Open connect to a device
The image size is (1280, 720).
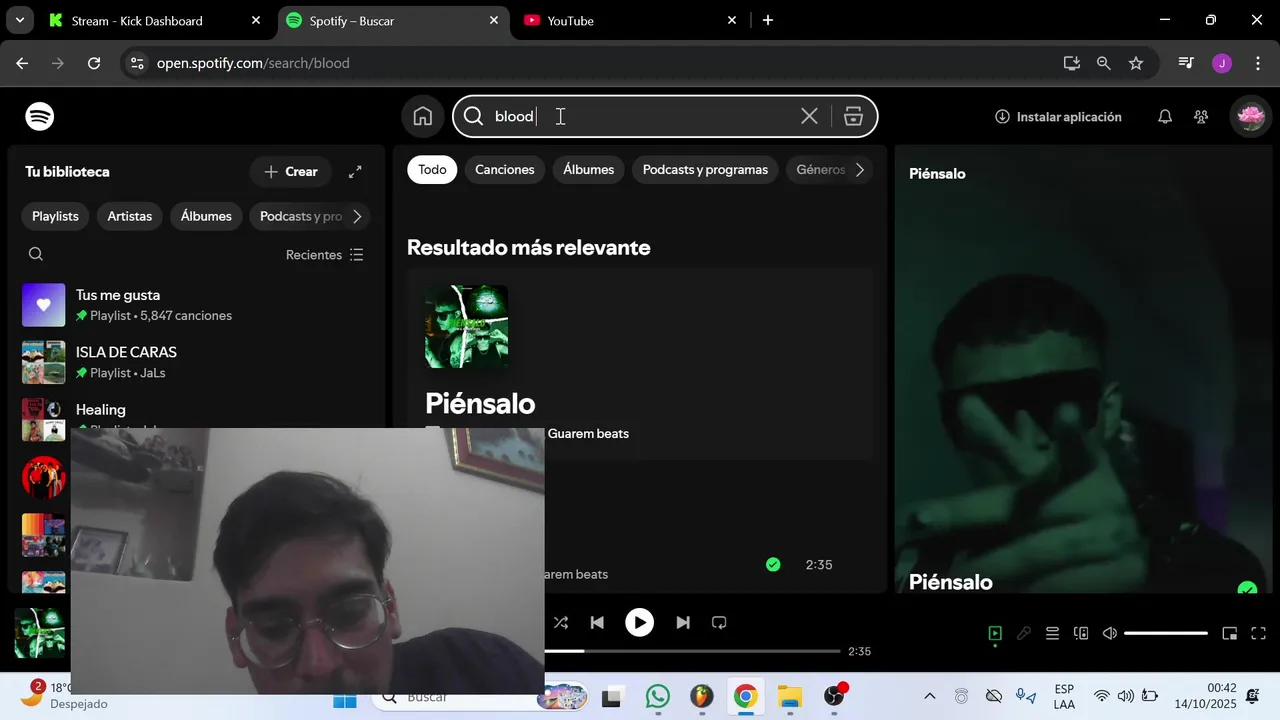click(x=1081, y=633)
